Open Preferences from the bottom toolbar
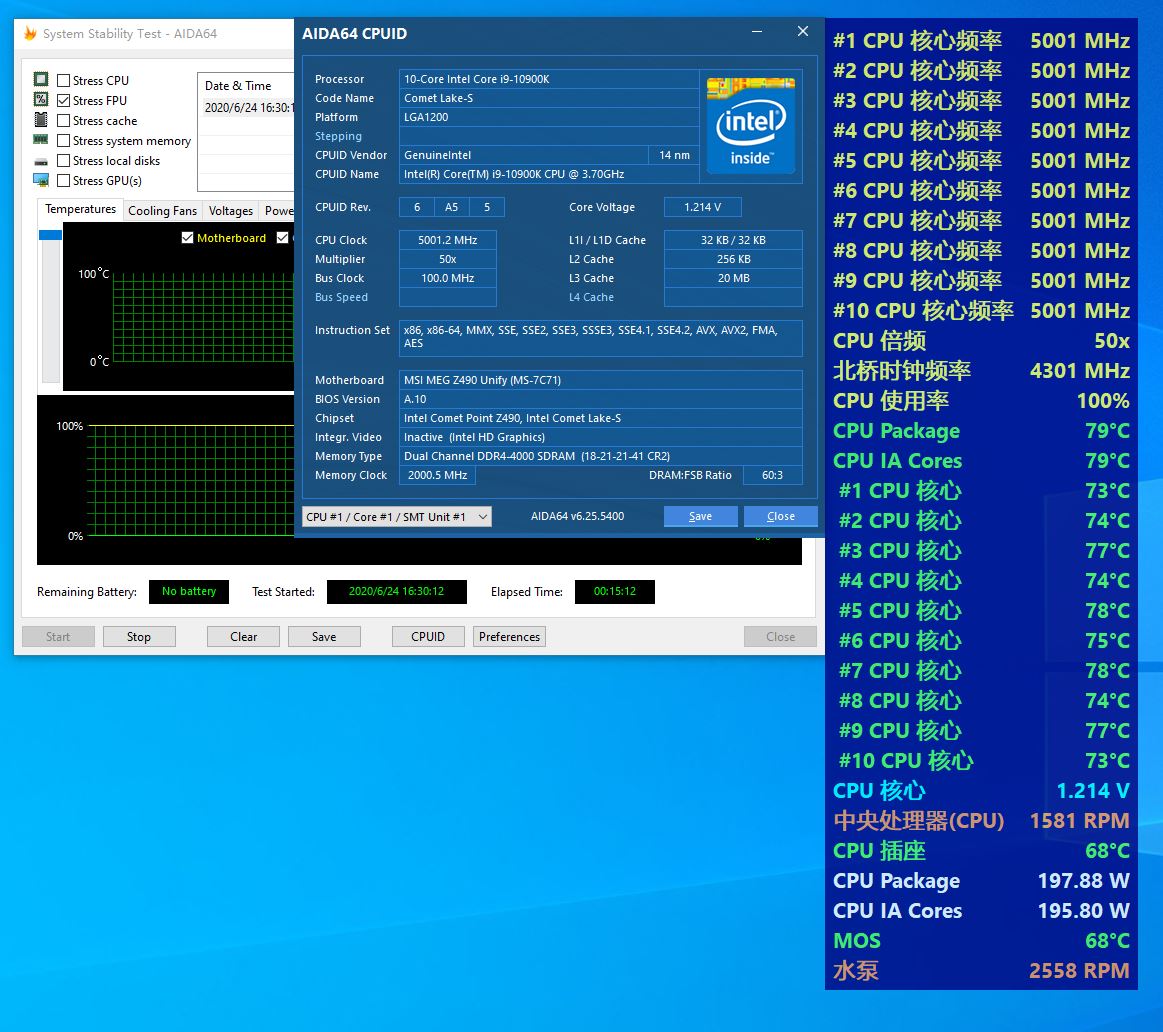The image size is (1163, 1032). point(509,636)
